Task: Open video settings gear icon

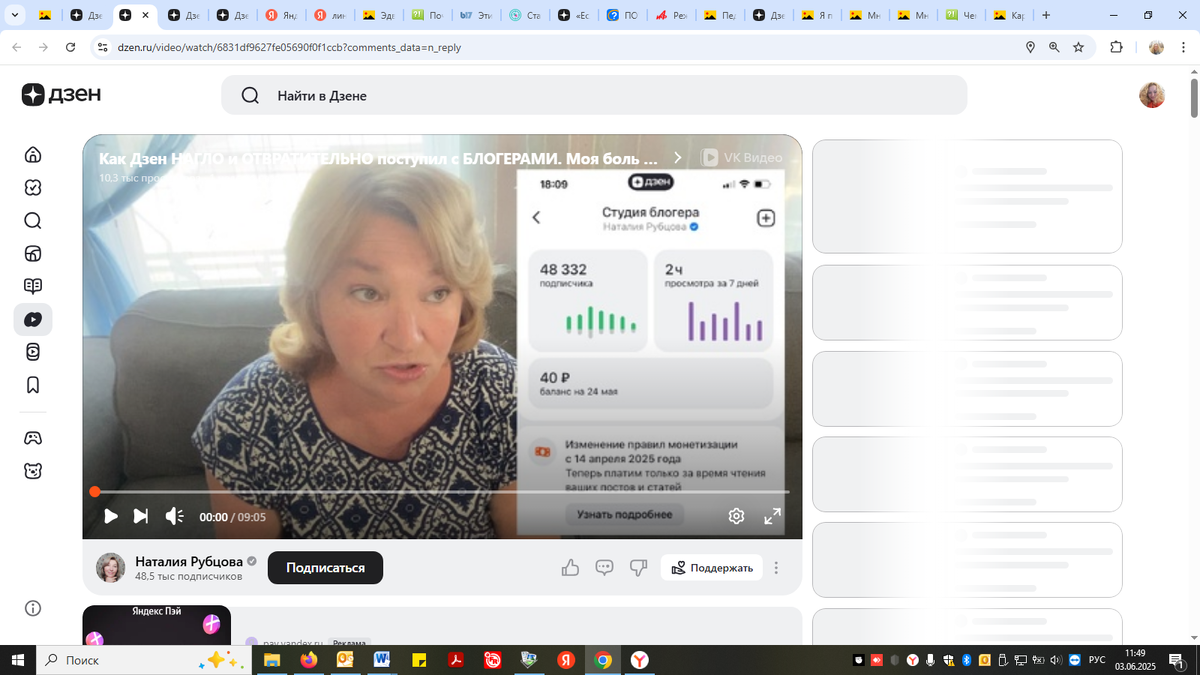Action: tap(736, 516)
